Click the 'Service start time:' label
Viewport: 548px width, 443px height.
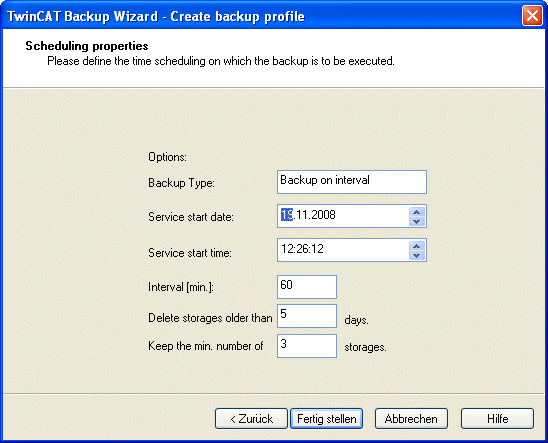190,252
